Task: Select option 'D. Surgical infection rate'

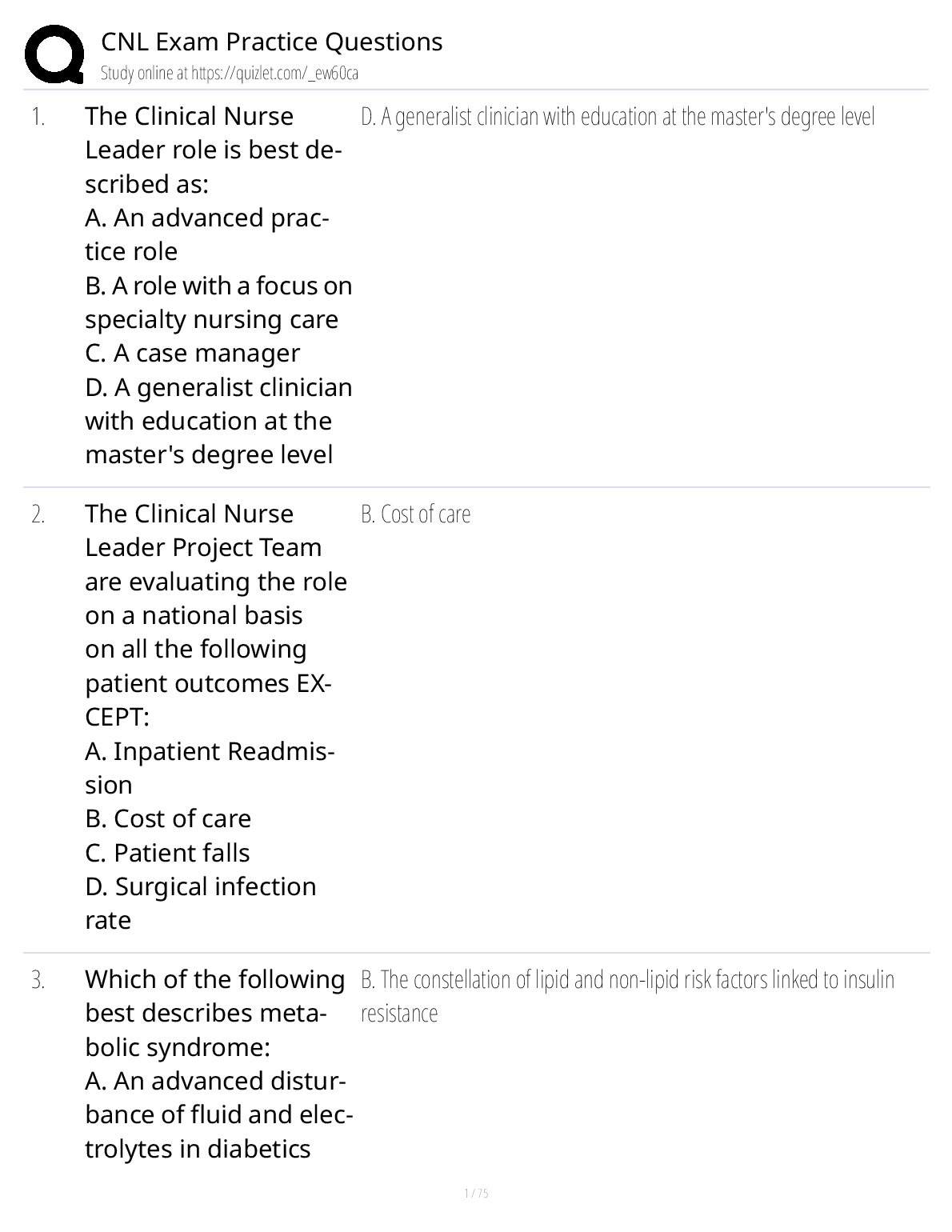Action: (200, 903)
